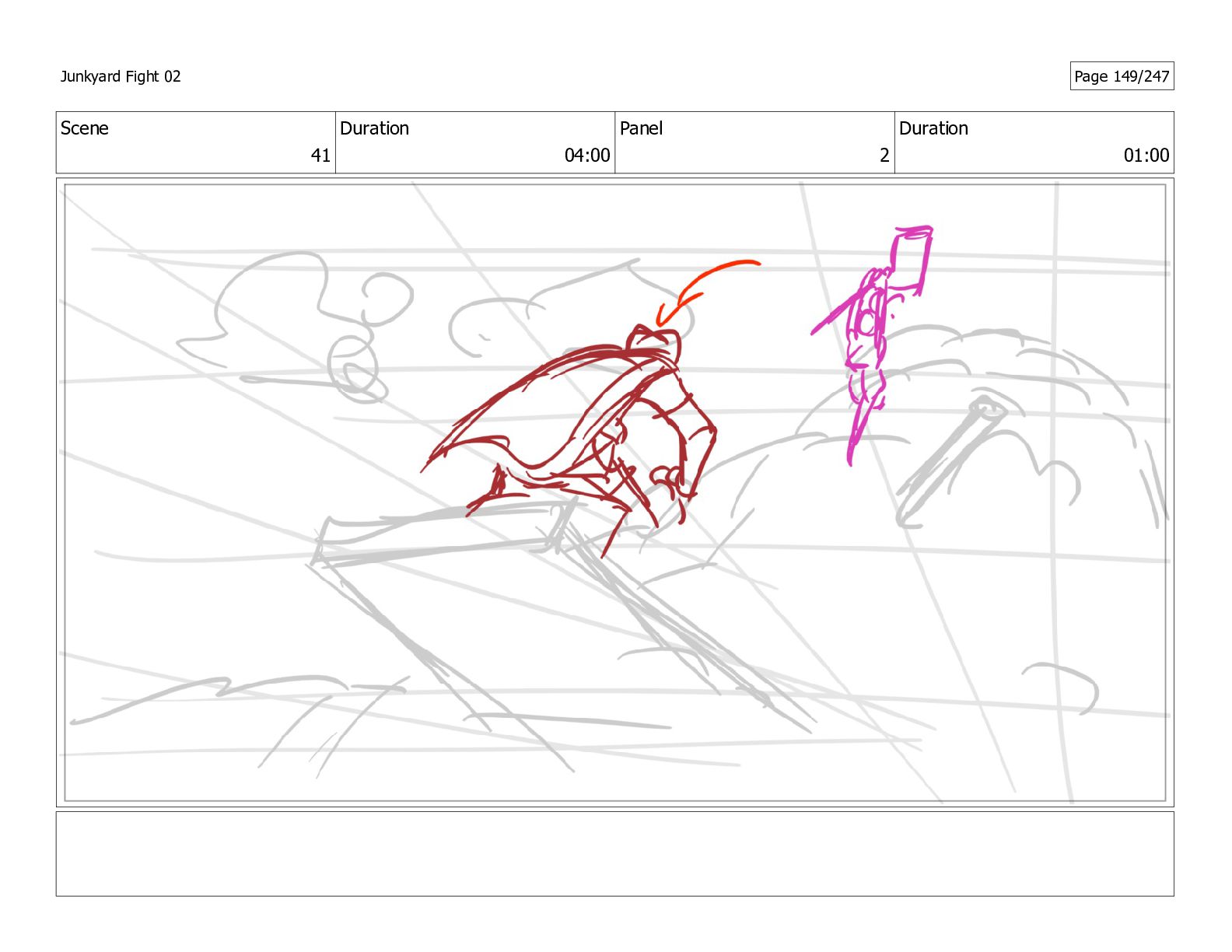Click the scene number '41'
The image size is (1232, 952).
321,156
